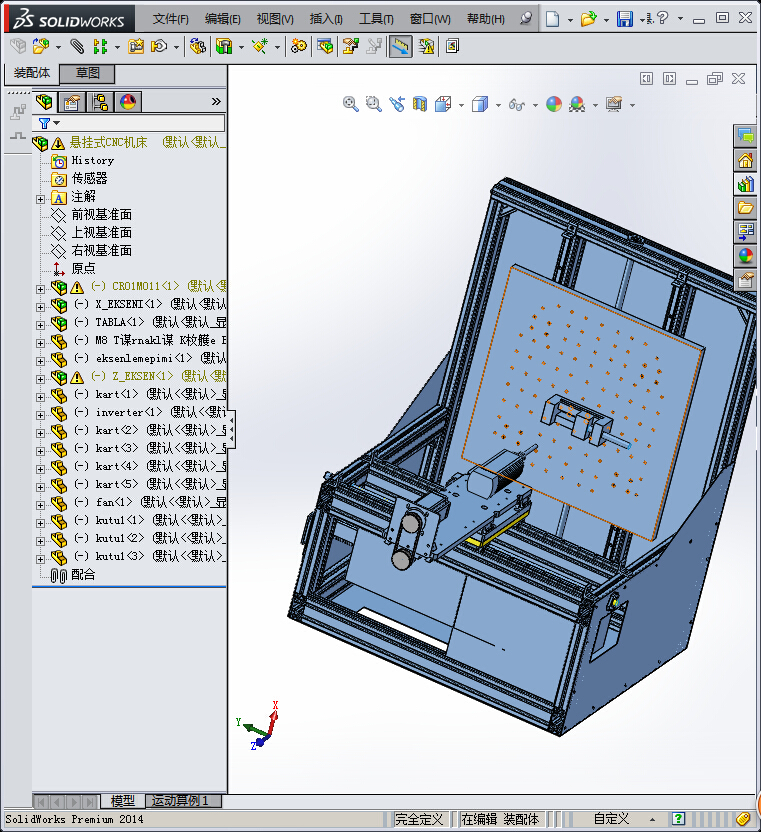Open the ConfigurationManager tab icon

click(x=100, y=101)
